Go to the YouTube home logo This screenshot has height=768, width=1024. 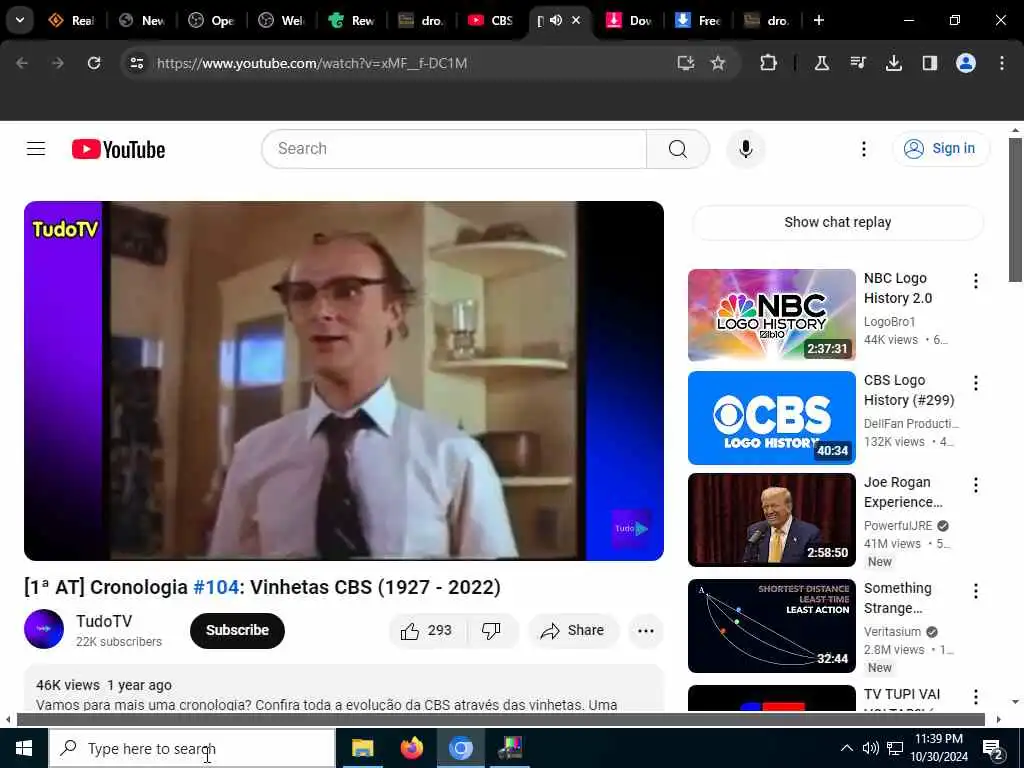click(x=118, y=150)
